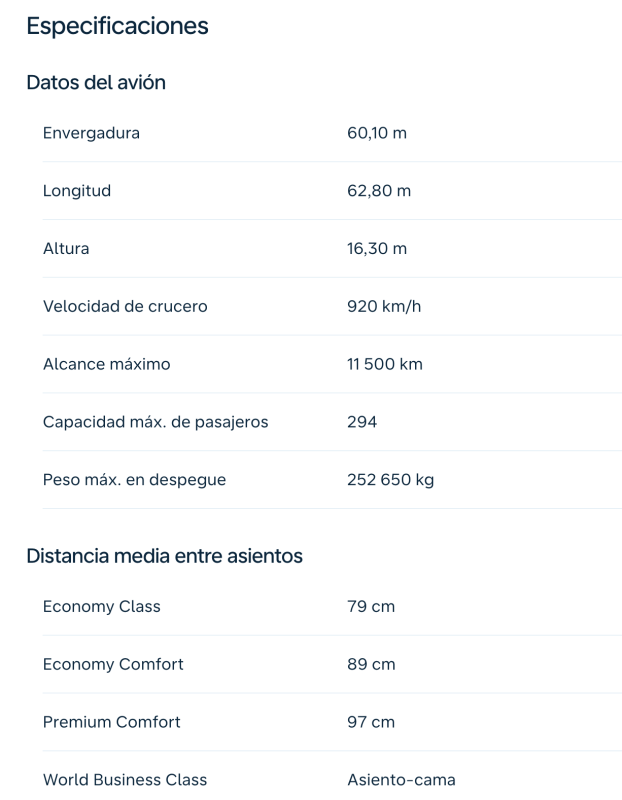
Task: Click the Altura row label
Action: [66, 249]
